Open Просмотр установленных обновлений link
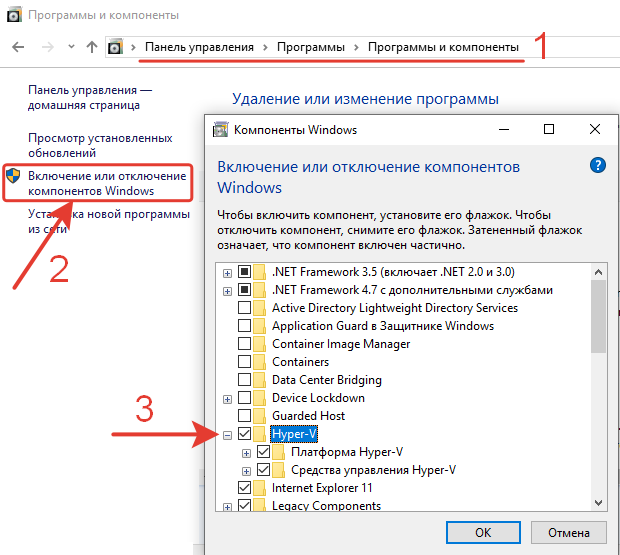The width and height of the screenshot is (620, 555). point(100,145)
